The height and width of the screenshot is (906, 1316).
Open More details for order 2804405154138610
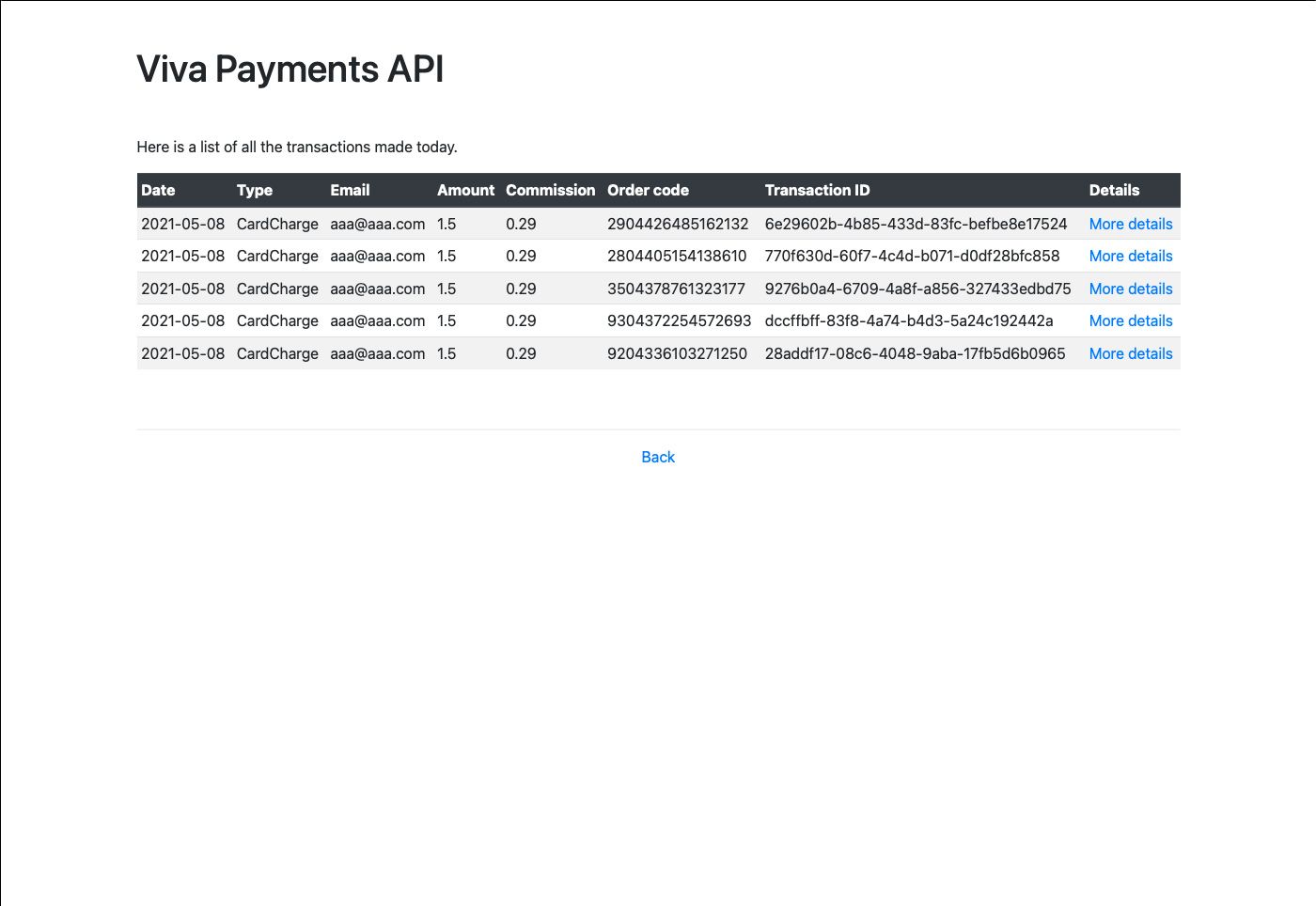point(1131,256)
